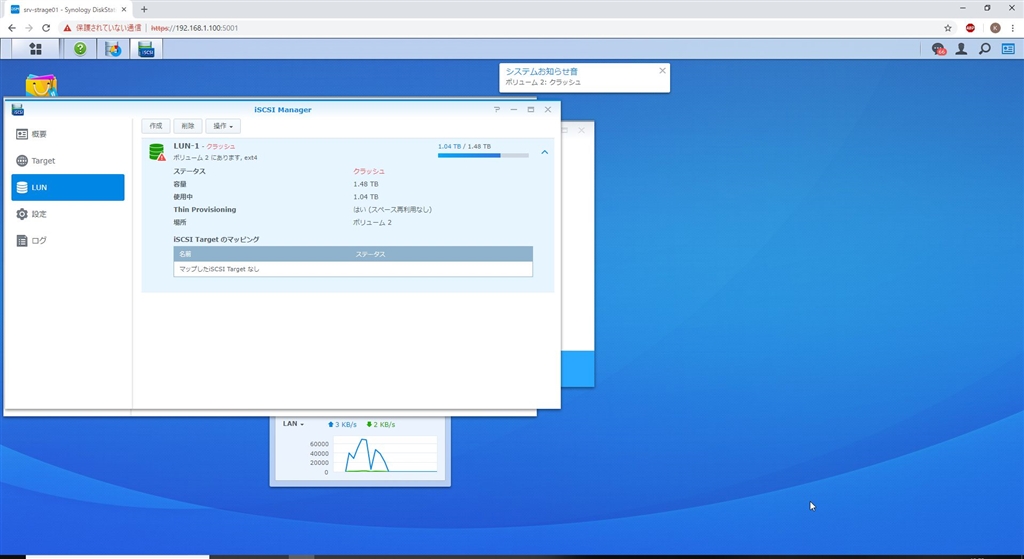Switch to iSCSI Manager taskbar icon
The width and height of the screenshot is (1024, 559).
click(146, 49)
